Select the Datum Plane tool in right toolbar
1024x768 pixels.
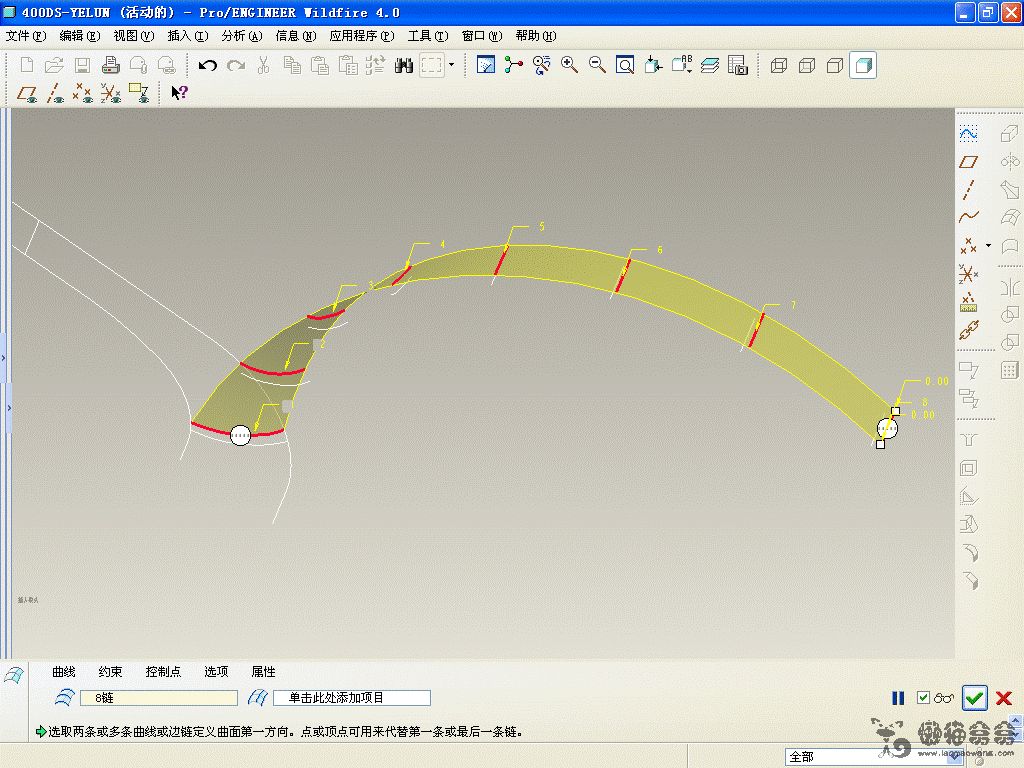pos(968,161)
